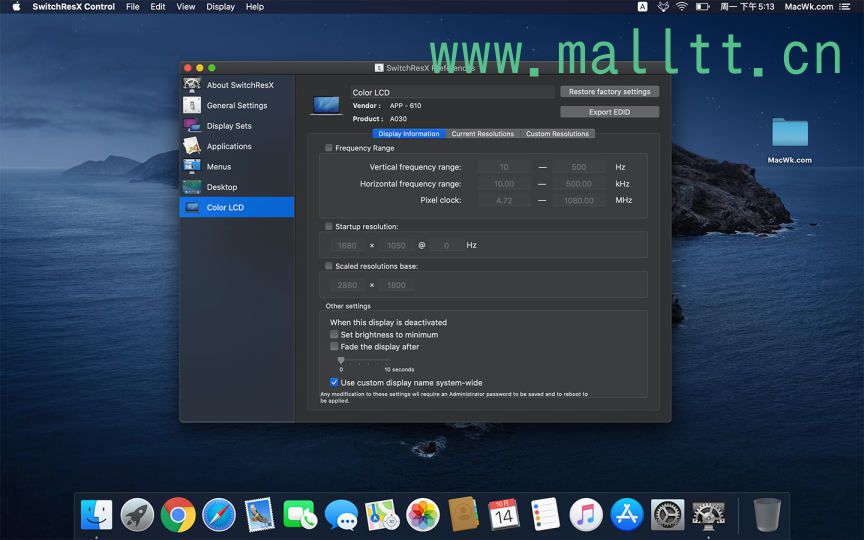
Task: Click battery icon in menu bar
Action: [703, 7]
